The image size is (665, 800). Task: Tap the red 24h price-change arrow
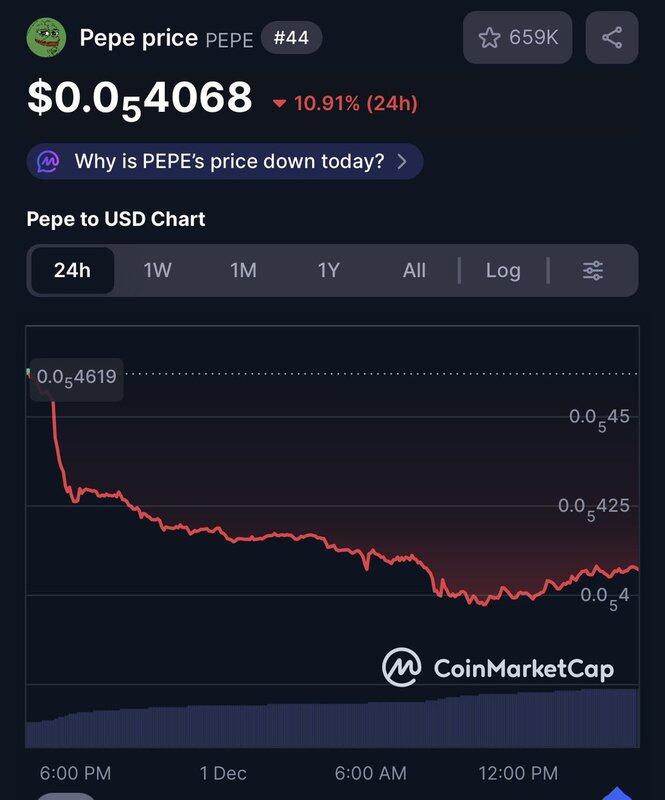(x=279, y=103)
